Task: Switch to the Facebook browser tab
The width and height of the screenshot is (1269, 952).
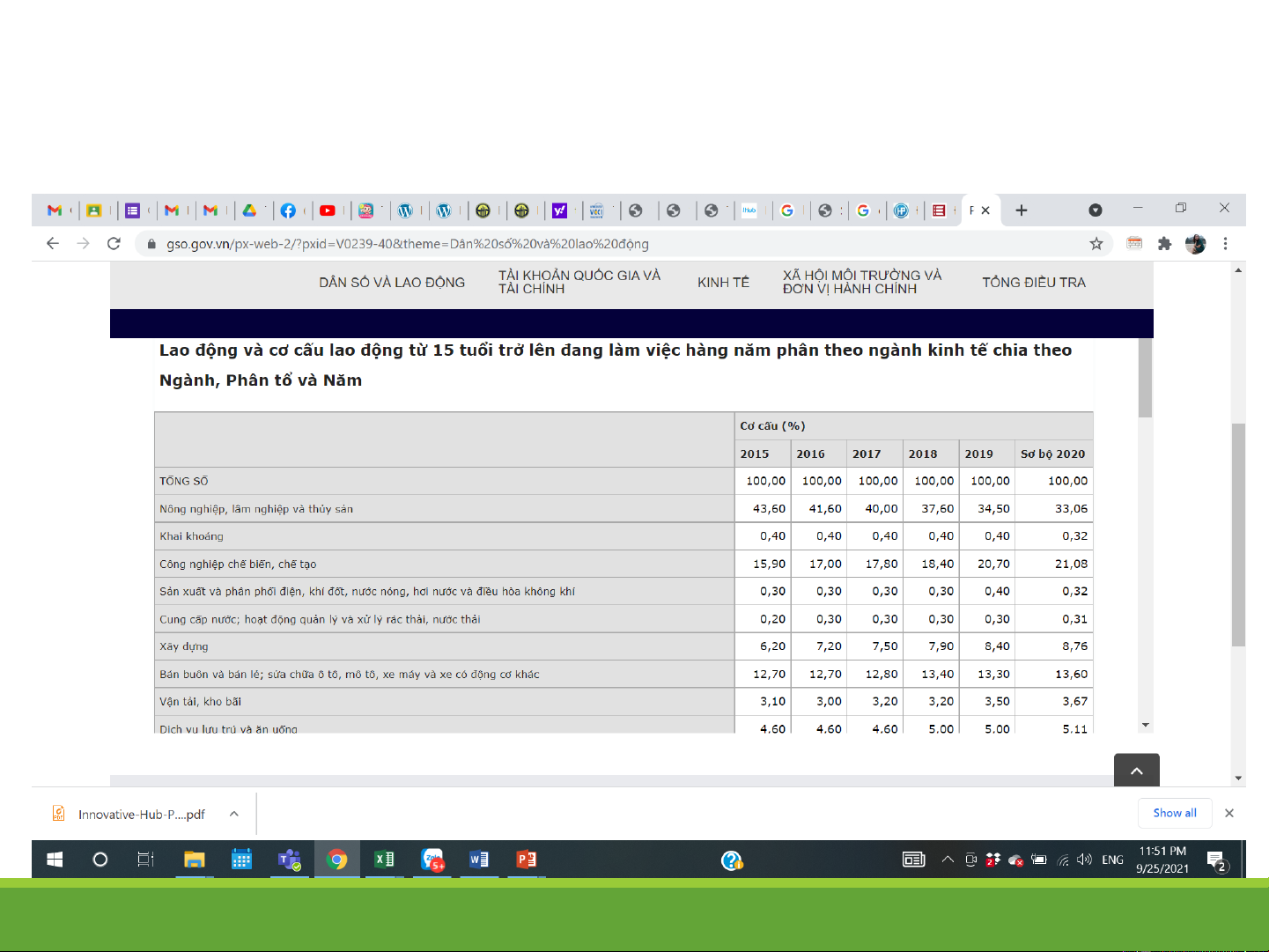Action: (288, 210)
